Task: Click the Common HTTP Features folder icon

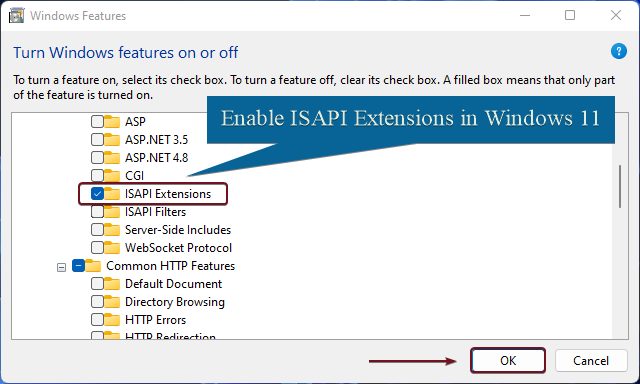Action: click(x=93, y=266)
